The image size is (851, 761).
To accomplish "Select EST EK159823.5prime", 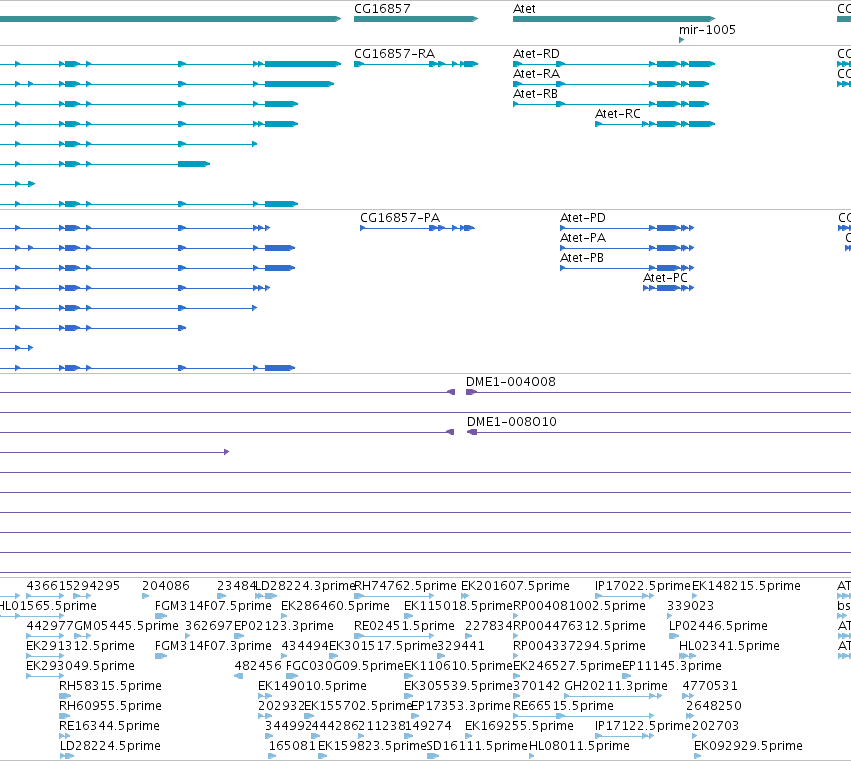I will (372, 746).
